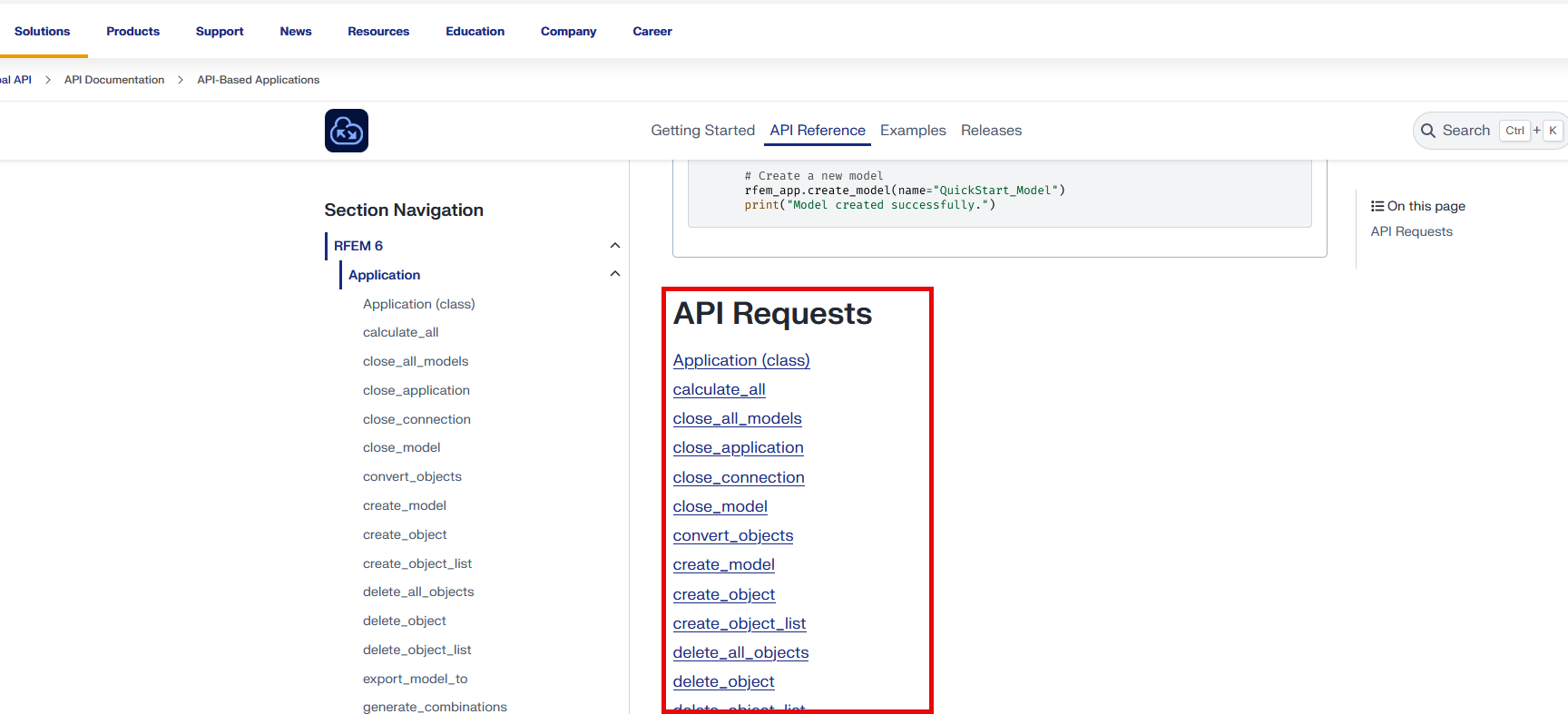Open calculate_all in sidebar navigation
This screenshot has width=1568, height=714.
401,332
